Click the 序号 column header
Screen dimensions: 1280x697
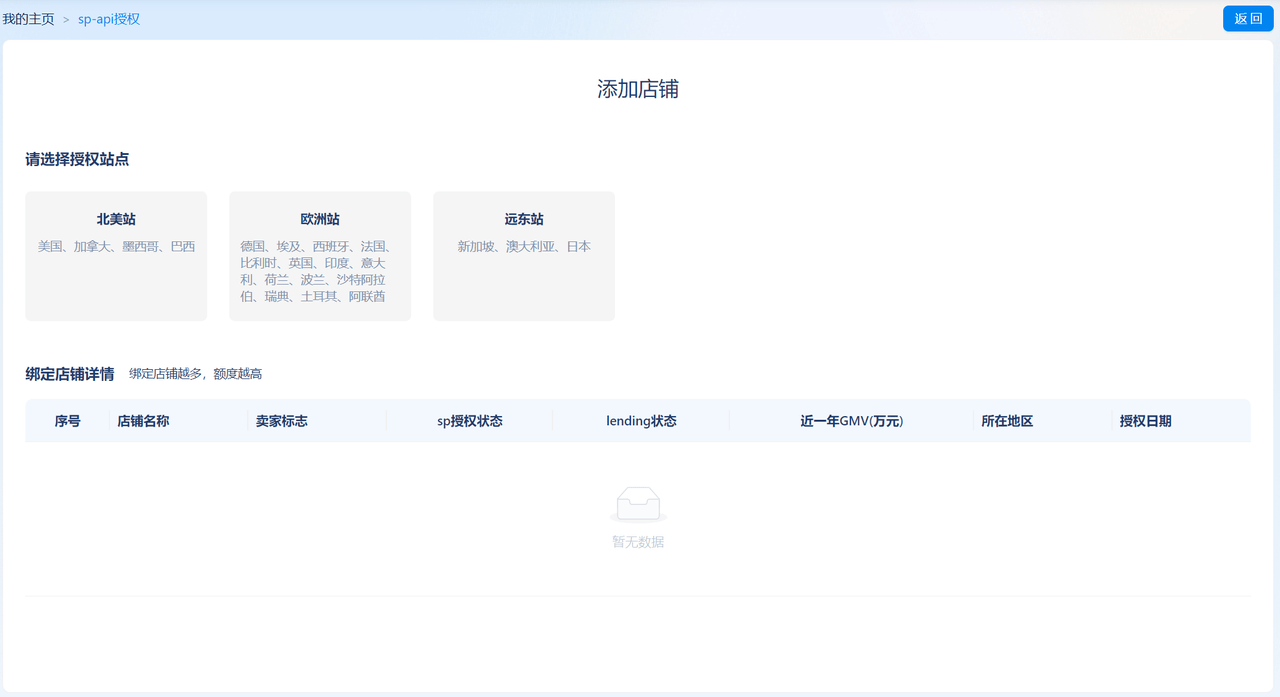pyautogui.click(x=68, y=421)
